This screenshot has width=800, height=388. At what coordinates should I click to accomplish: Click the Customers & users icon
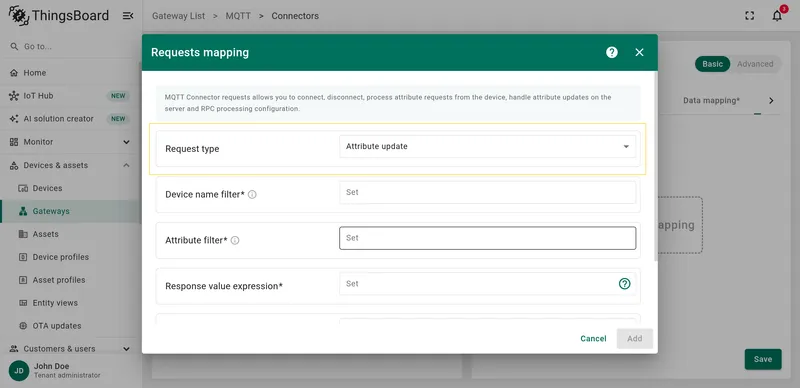(x=14, y=349)
